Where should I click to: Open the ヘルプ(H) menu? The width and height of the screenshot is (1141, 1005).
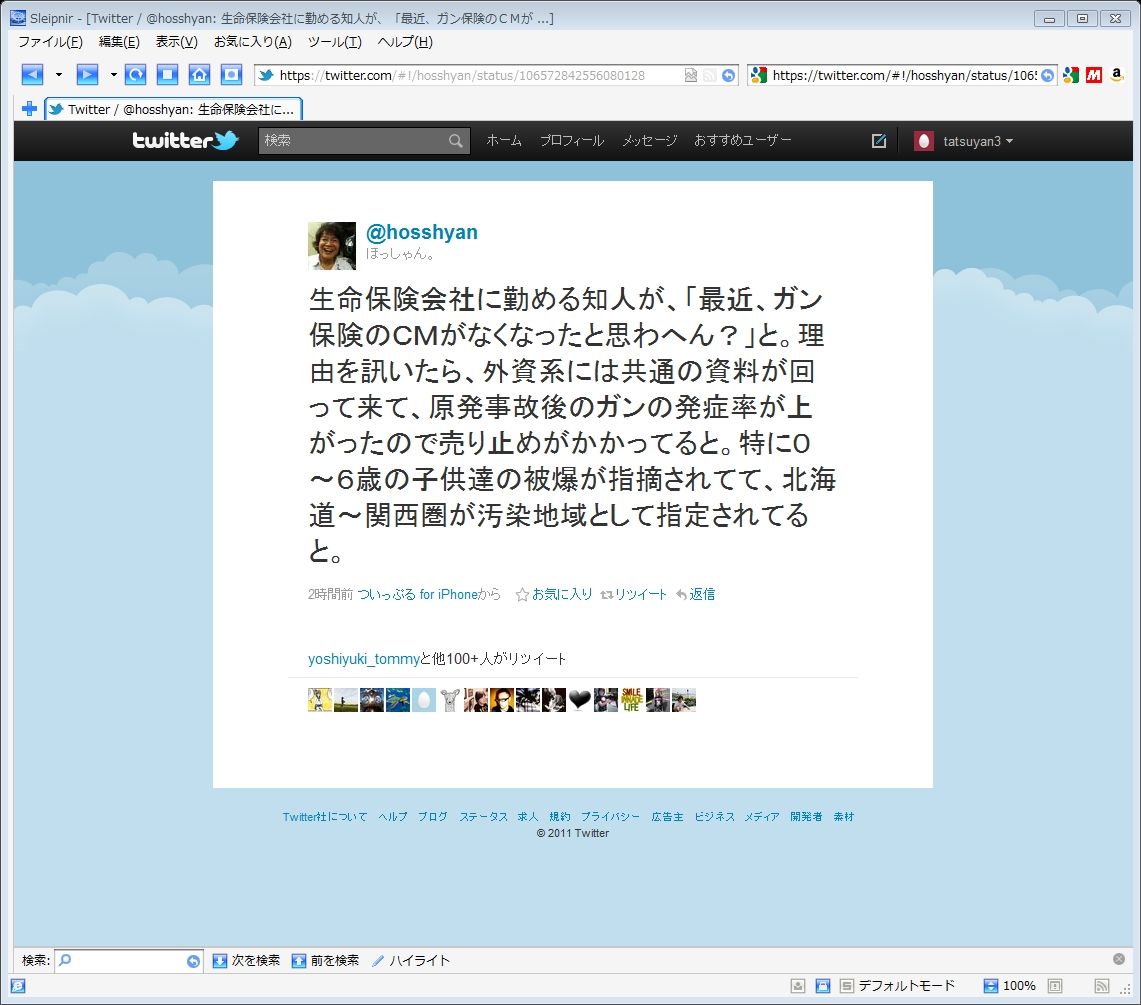pyautogui.click(x=405, y=41)
